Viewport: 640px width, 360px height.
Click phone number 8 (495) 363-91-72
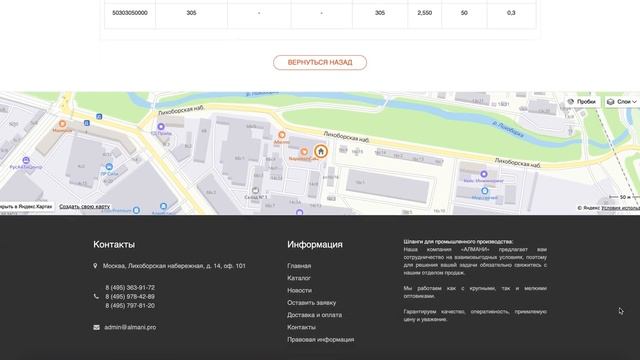pos(130,287)
